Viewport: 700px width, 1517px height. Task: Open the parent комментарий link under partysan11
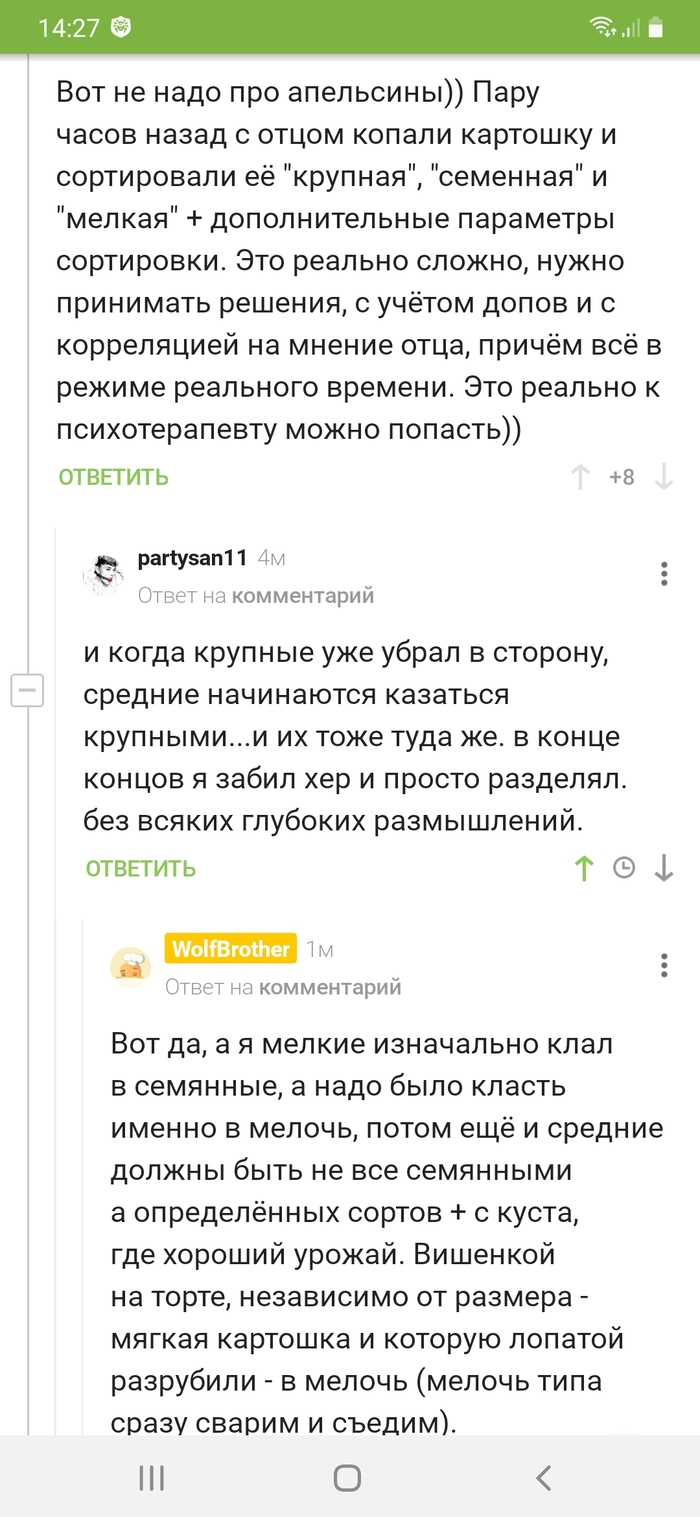coord(305,595)
